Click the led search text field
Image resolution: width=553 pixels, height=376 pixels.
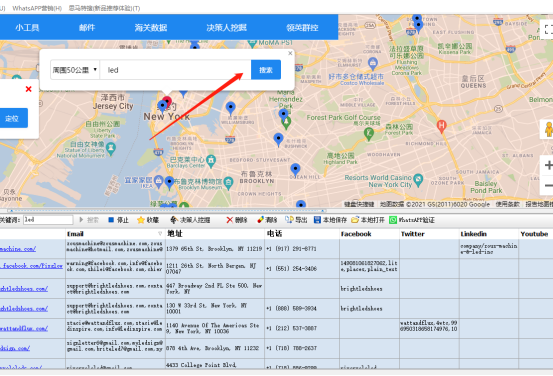[175, 70]
